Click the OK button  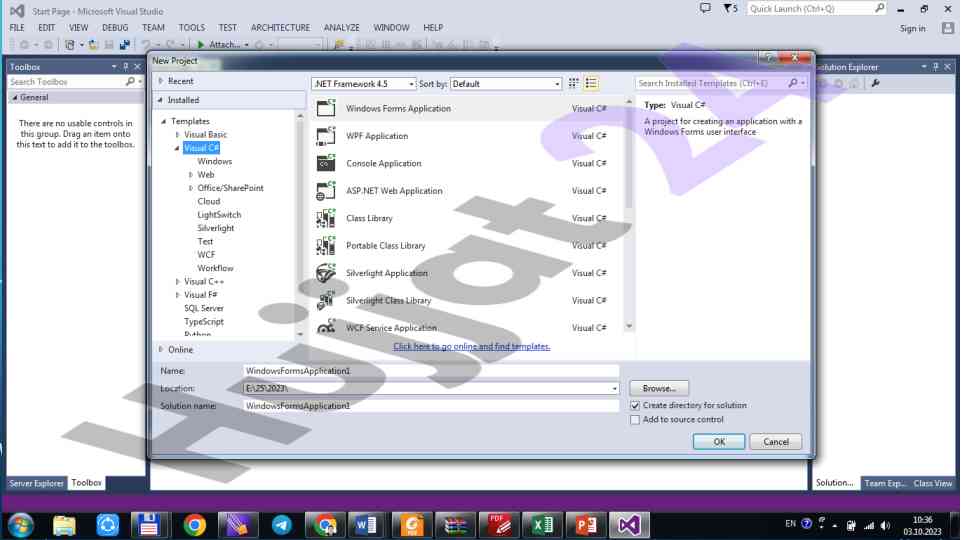click(719, 442)
